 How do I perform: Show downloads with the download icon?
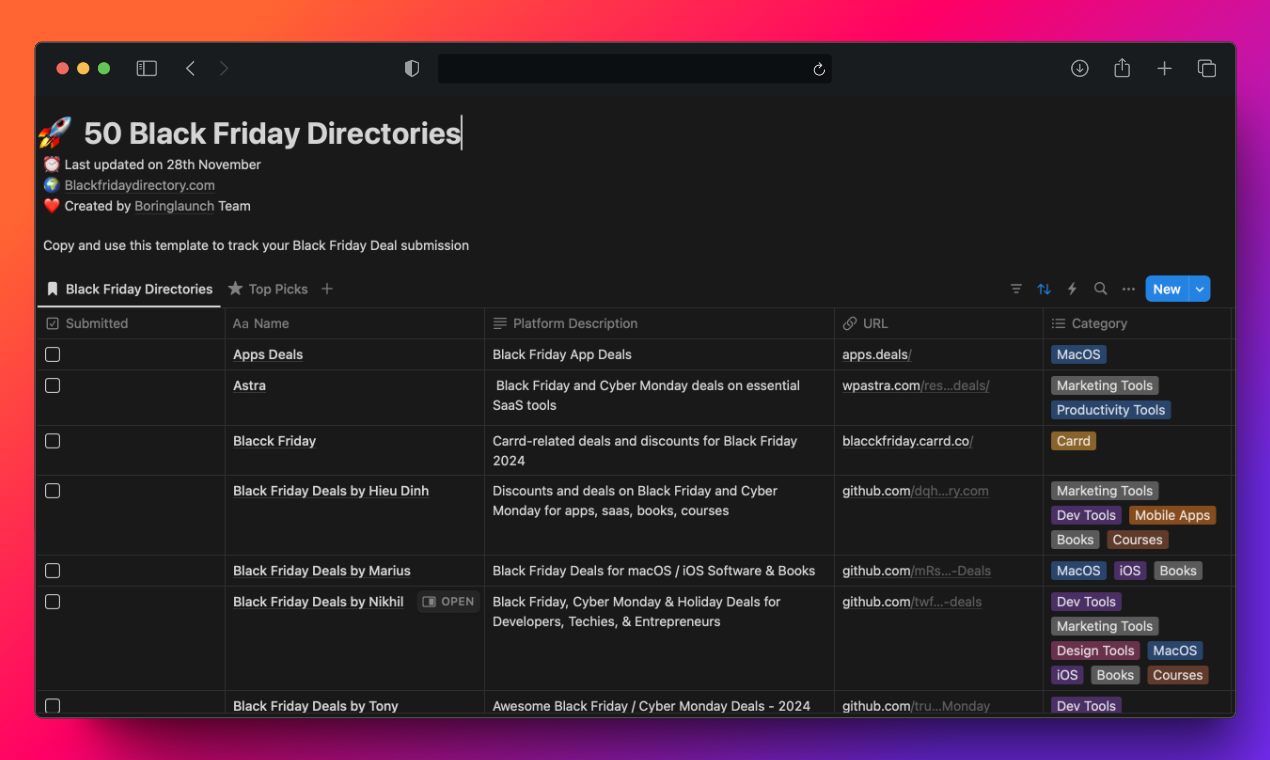point(1080,68)
